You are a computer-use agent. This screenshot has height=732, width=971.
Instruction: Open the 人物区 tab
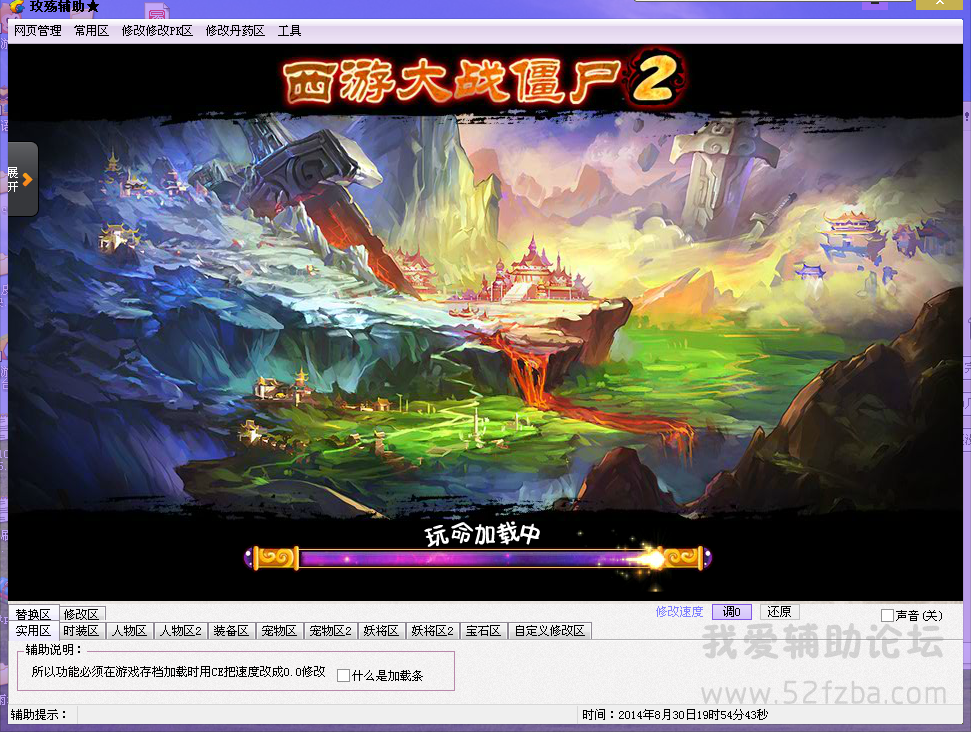pyautogui.click(x=129, y=630)
